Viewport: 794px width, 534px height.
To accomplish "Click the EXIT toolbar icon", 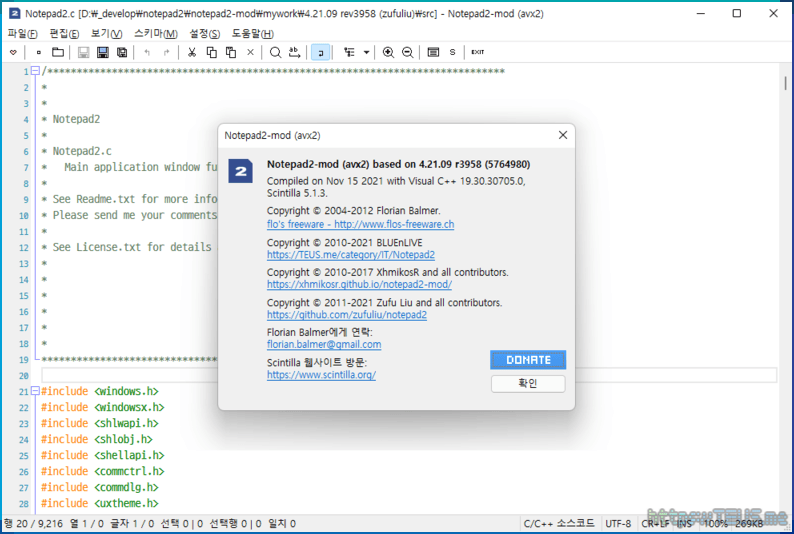I will click(478, 52).
